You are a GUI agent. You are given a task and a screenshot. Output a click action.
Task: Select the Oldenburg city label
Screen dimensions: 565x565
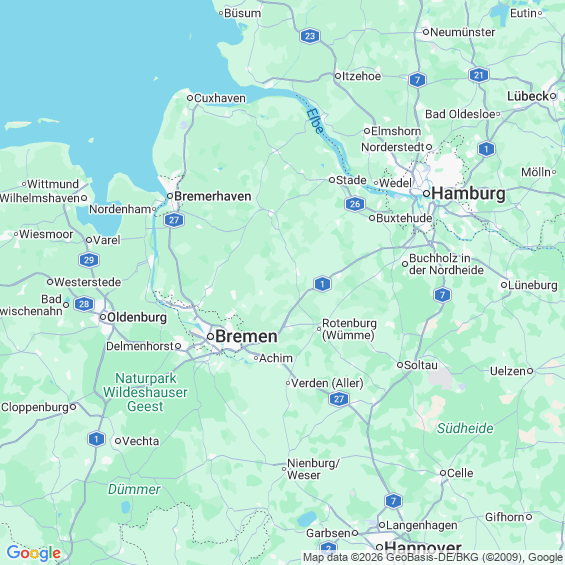[x=137, y=317]
